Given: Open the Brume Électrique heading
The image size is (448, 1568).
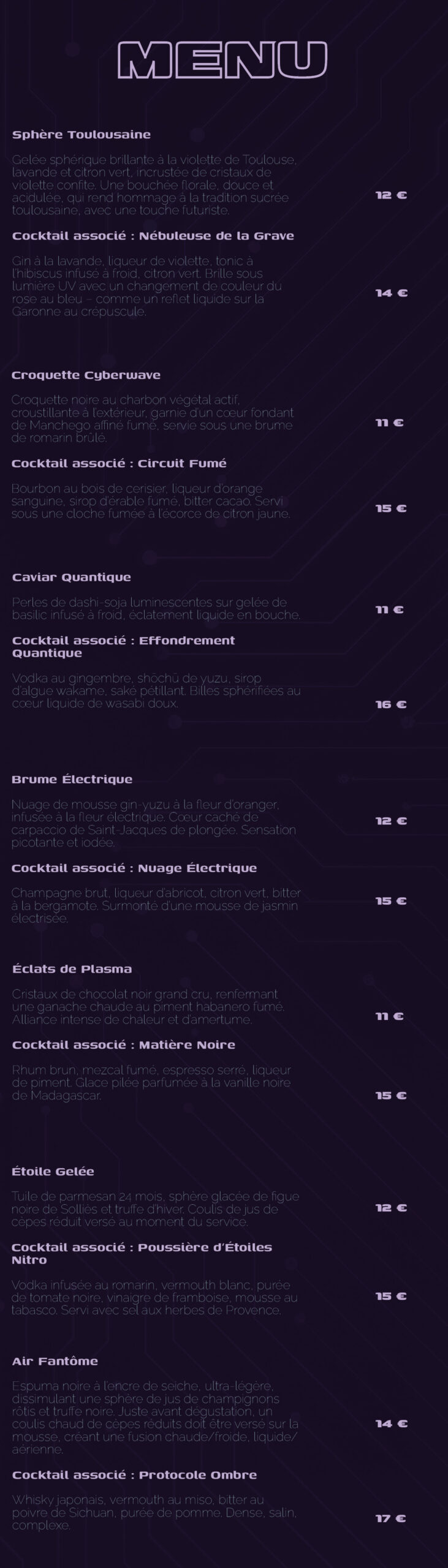Looking at the screenshot, I should click(x=72, y=780).
